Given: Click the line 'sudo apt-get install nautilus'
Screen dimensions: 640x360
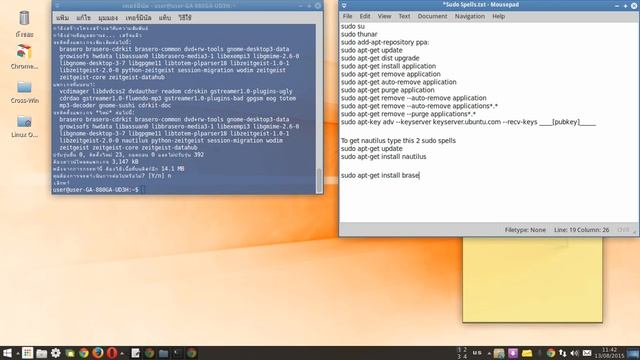Looking at the screenshot, I should [383, 157].
